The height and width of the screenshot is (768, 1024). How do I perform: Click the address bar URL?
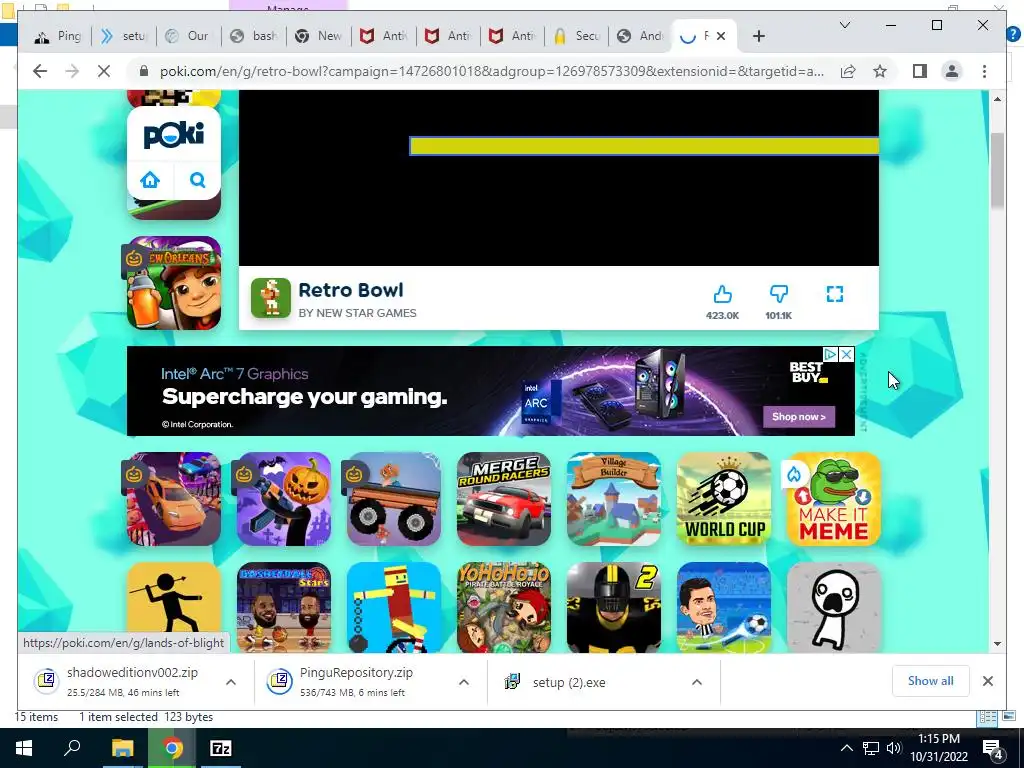pos(491,71)
